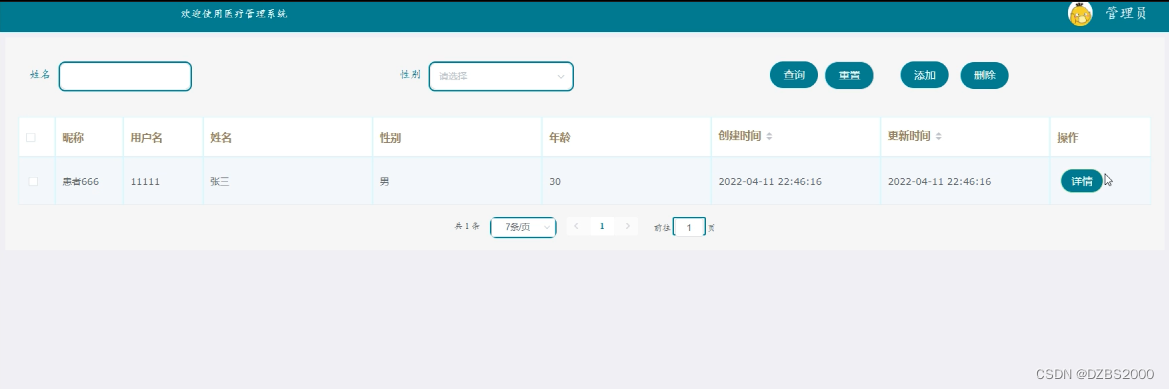
Task: Open the 性别 dropdown
Action: click(501, 76)
